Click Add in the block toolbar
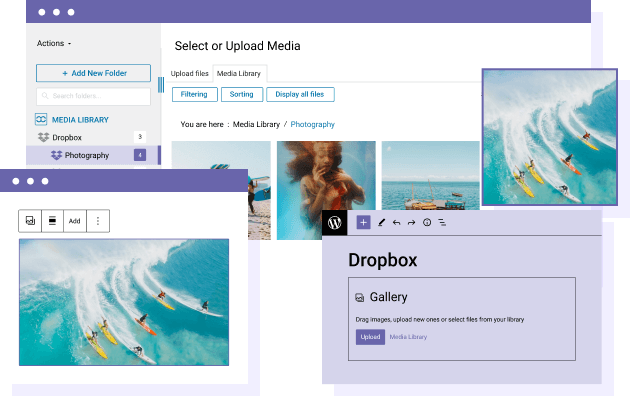This screenshot has height=396, width=630. (x=75, y=221)
